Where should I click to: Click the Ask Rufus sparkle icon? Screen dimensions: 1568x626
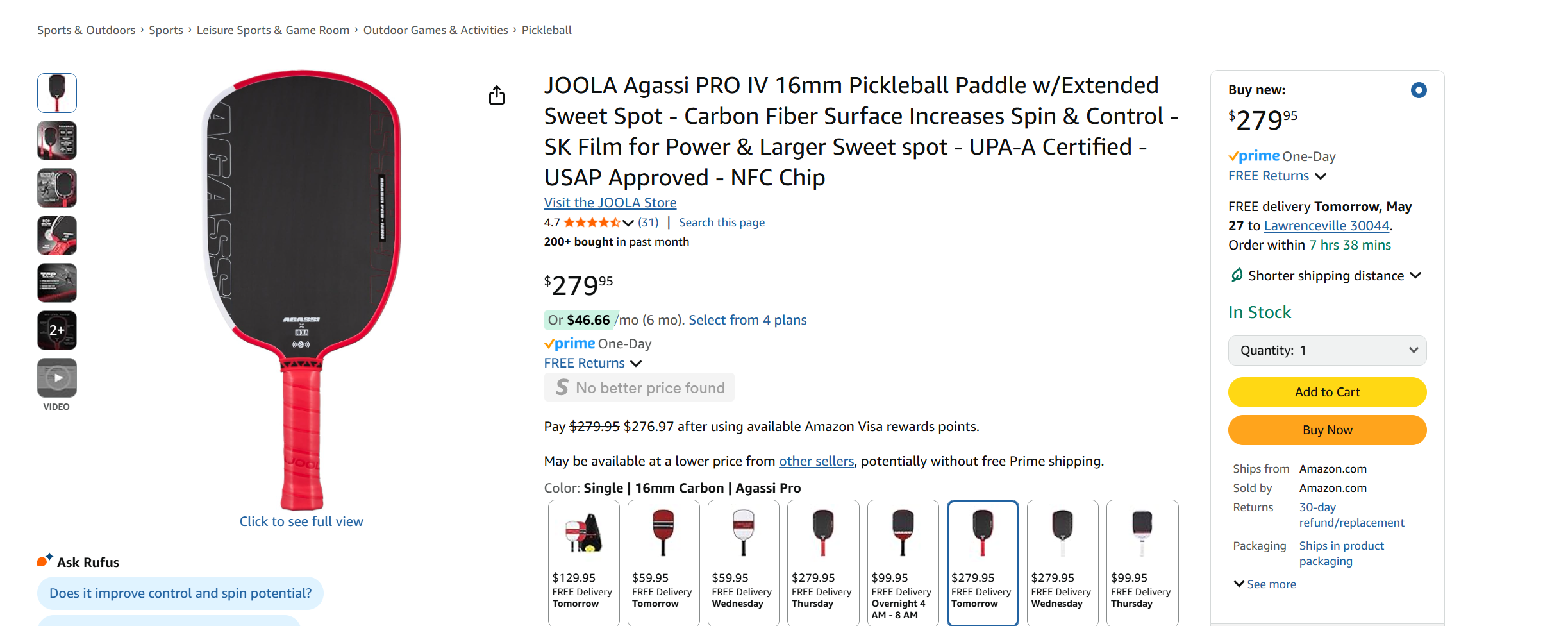[44, 560]
